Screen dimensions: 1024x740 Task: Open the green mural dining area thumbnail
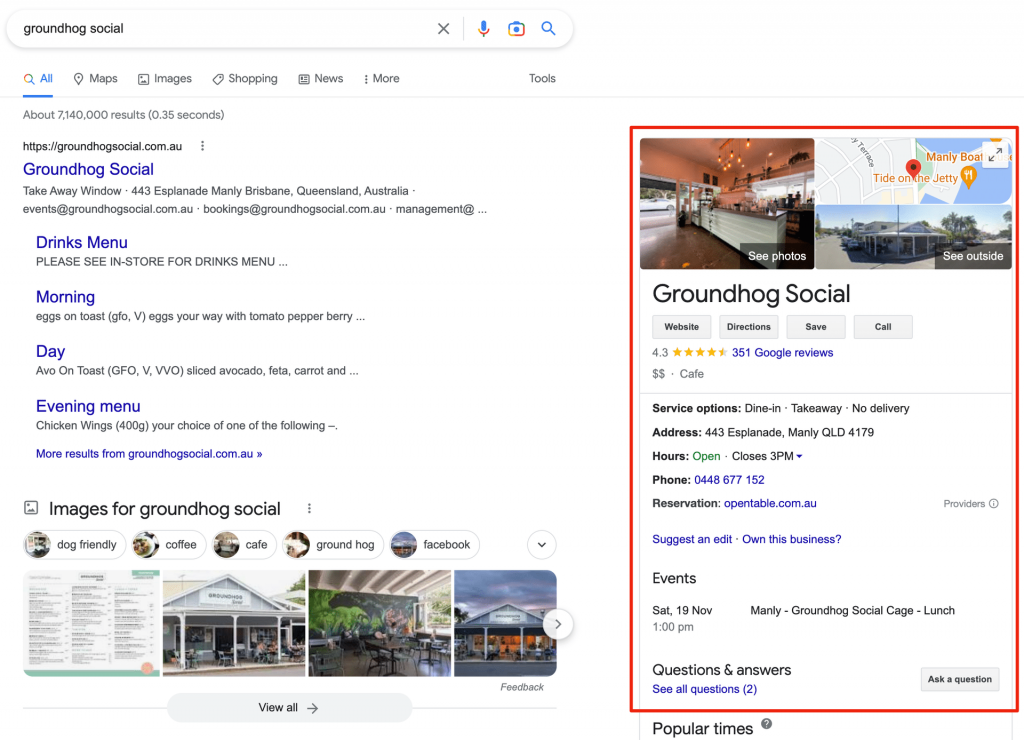point(379,623)
